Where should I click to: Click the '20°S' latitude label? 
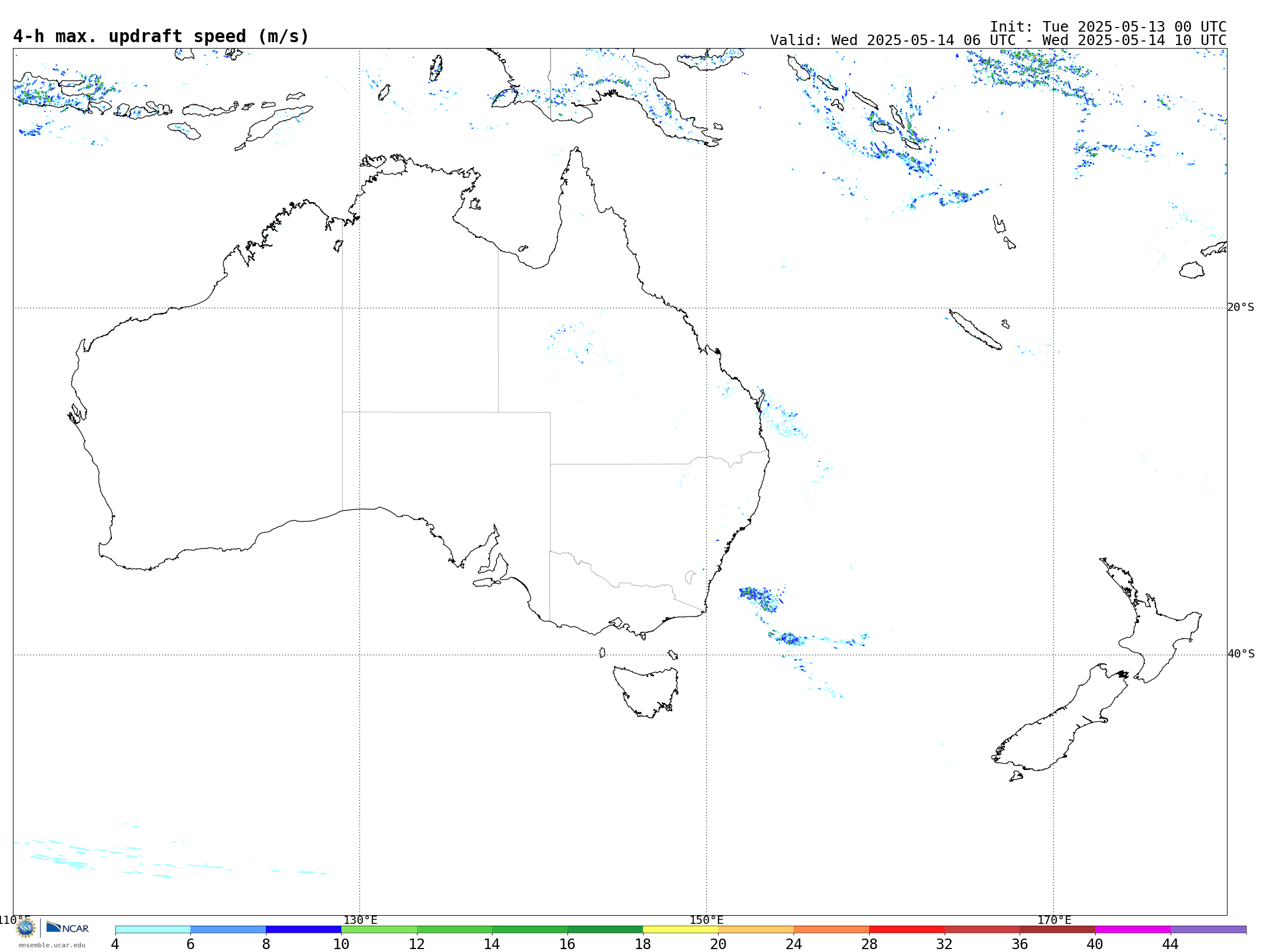[x=1241, y=307]
